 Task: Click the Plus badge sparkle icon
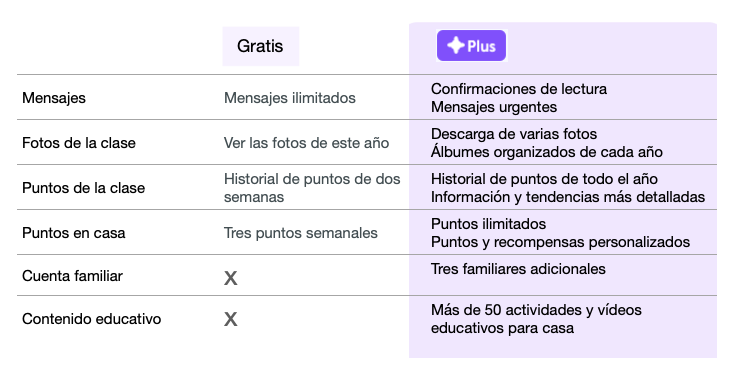[x=455, y=46]
